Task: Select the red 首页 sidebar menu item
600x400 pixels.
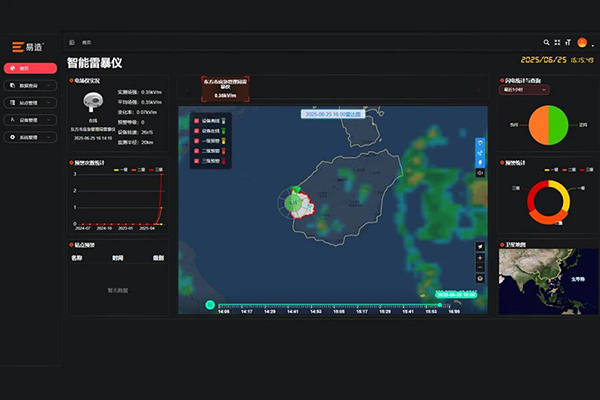Action: pos(30,68)
